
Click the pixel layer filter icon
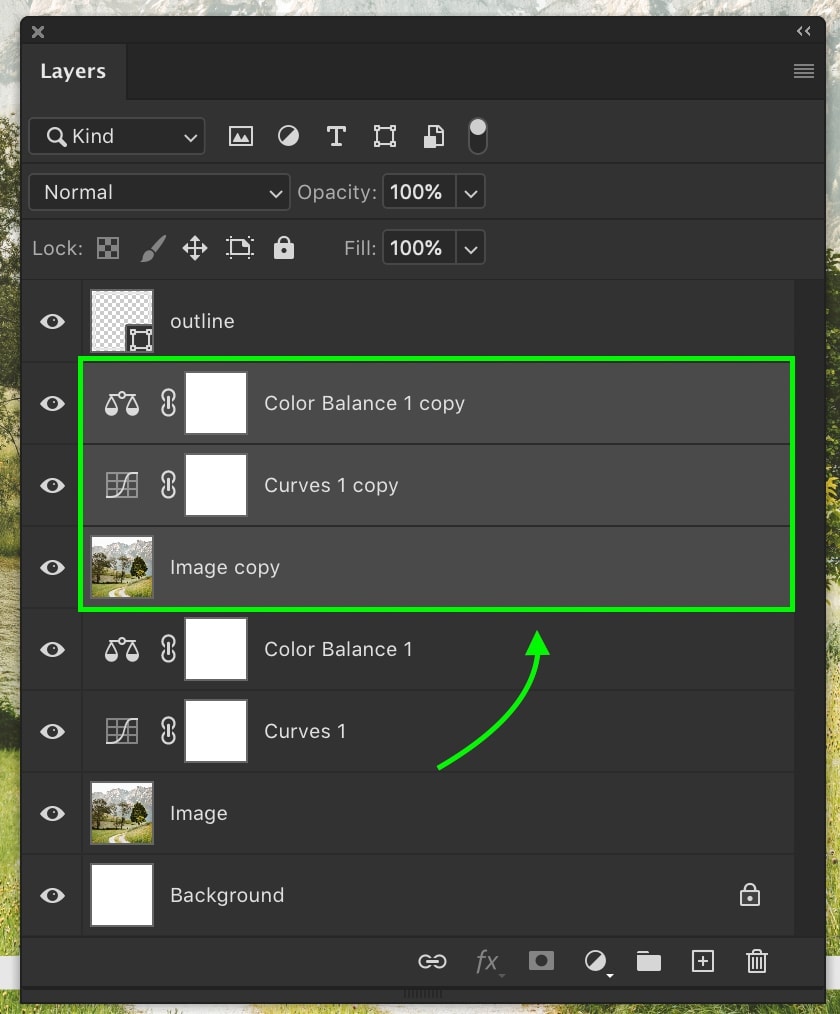[x=241, y=136]
